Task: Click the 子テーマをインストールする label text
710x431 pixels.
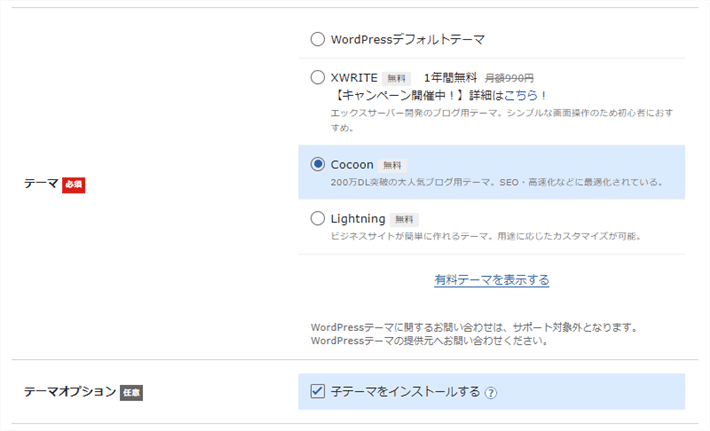Action: (x=405, y=392)
